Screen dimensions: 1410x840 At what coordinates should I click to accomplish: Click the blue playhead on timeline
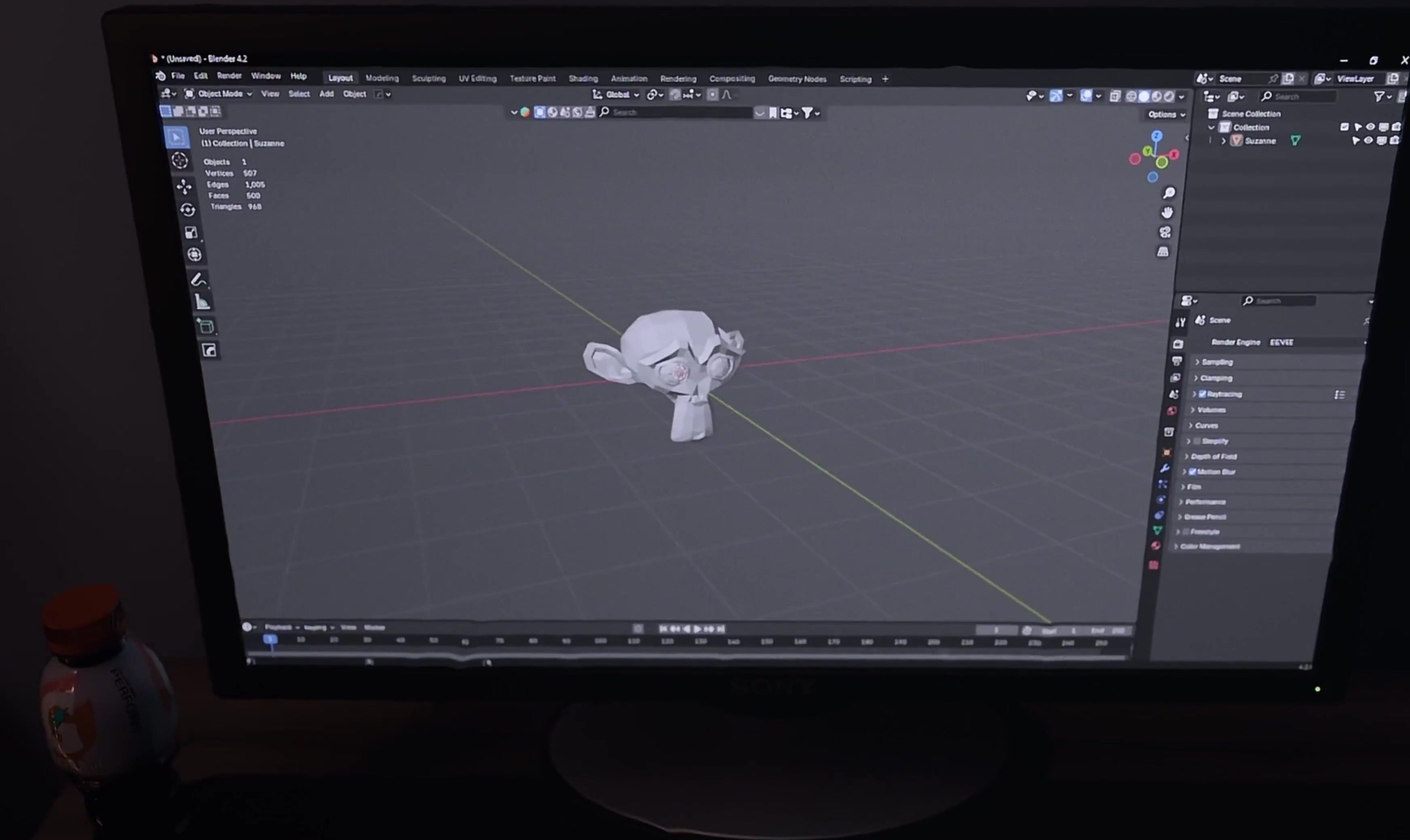tap(270, 640)
